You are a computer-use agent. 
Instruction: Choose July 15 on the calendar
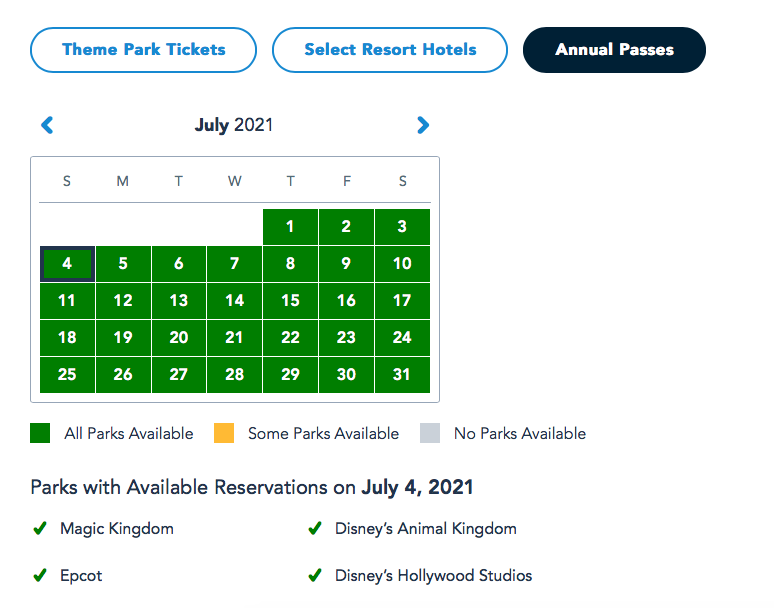pyautogui.click(x=290, y=301)
